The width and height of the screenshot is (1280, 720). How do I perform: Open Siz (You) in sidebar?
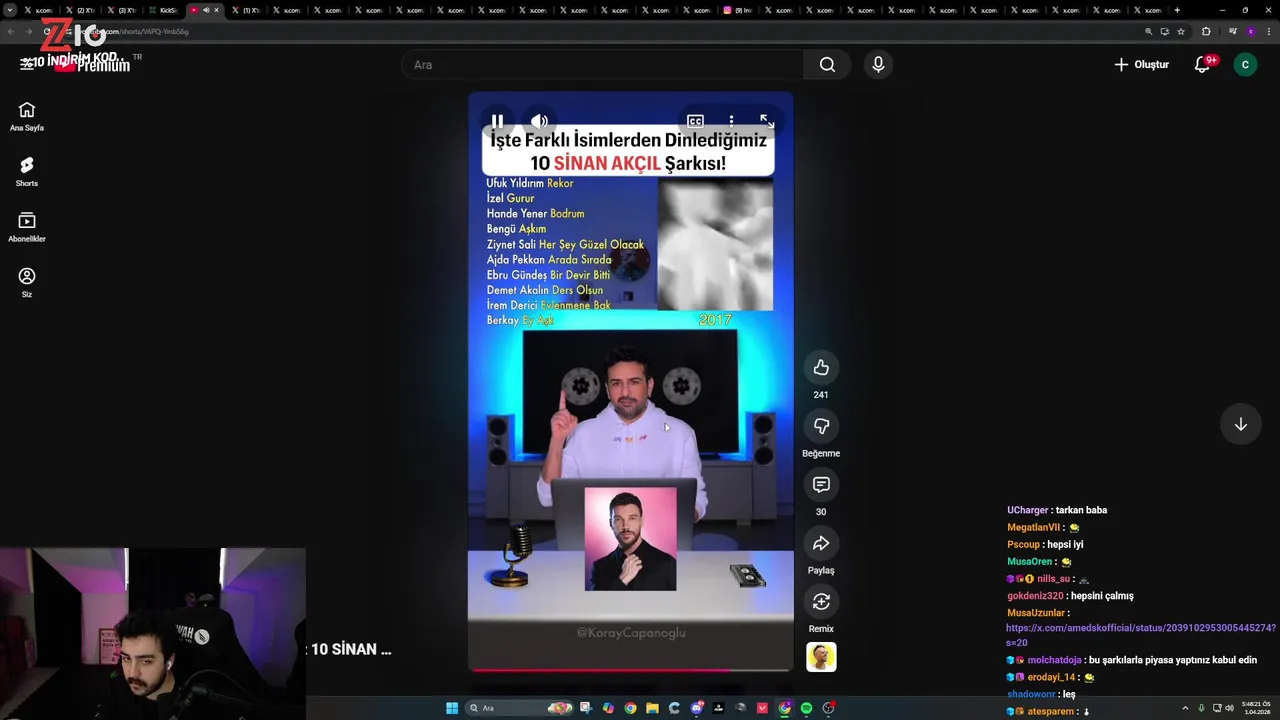click(x=27, y=283)
